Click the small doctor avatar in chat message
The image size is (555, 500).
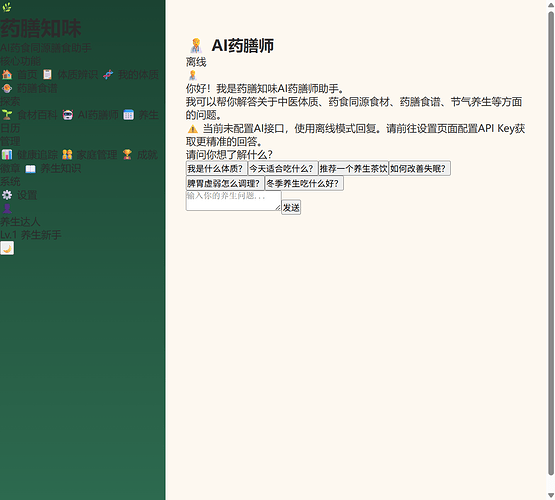pos(193,75)
